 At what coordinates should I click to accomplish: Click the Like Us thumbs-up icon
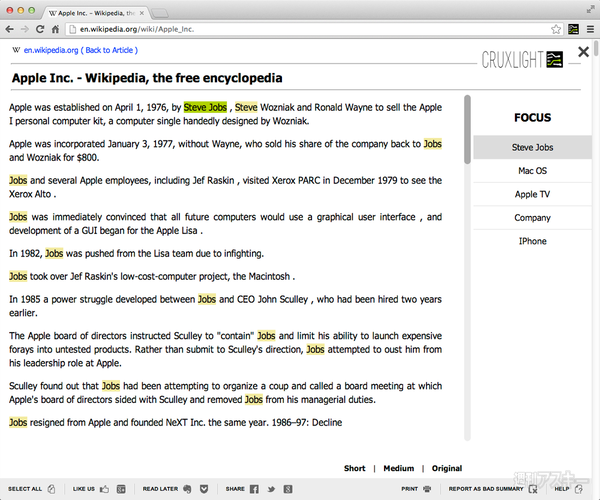point(104,489)
